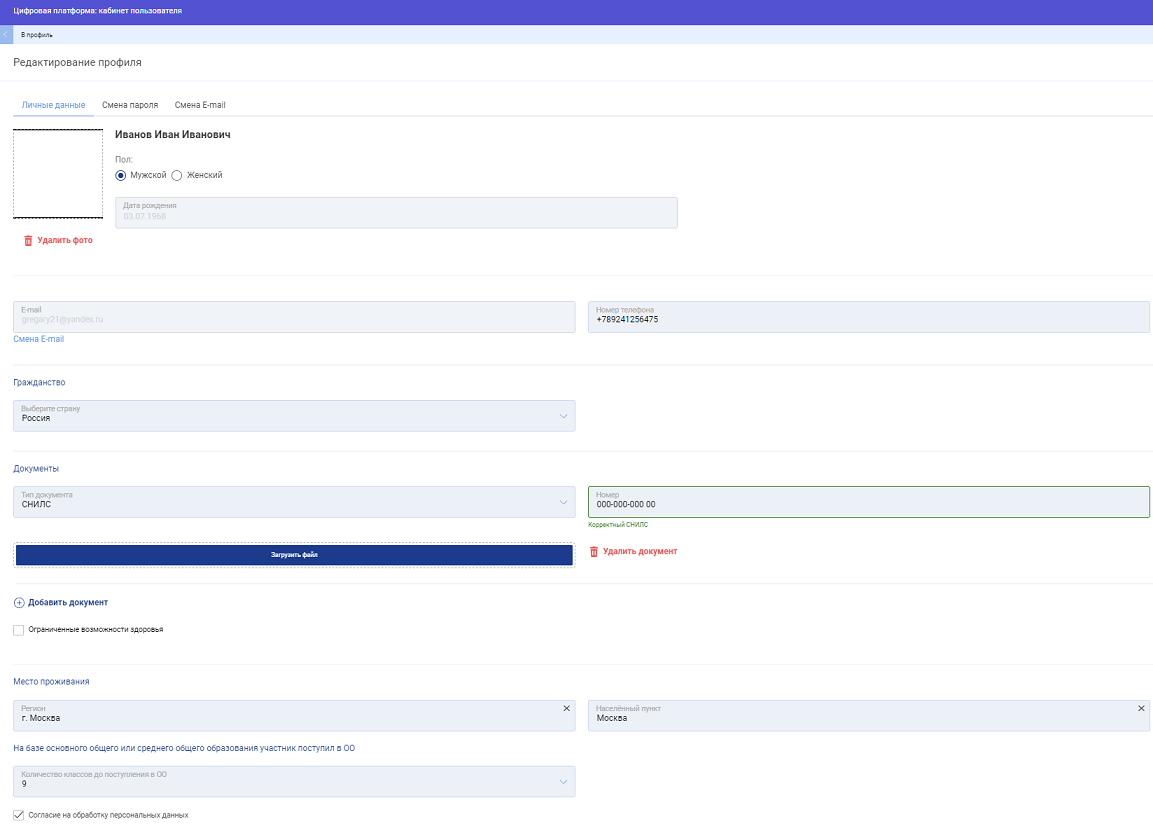Click the back arrow icon in top bar

pos(6,35)
